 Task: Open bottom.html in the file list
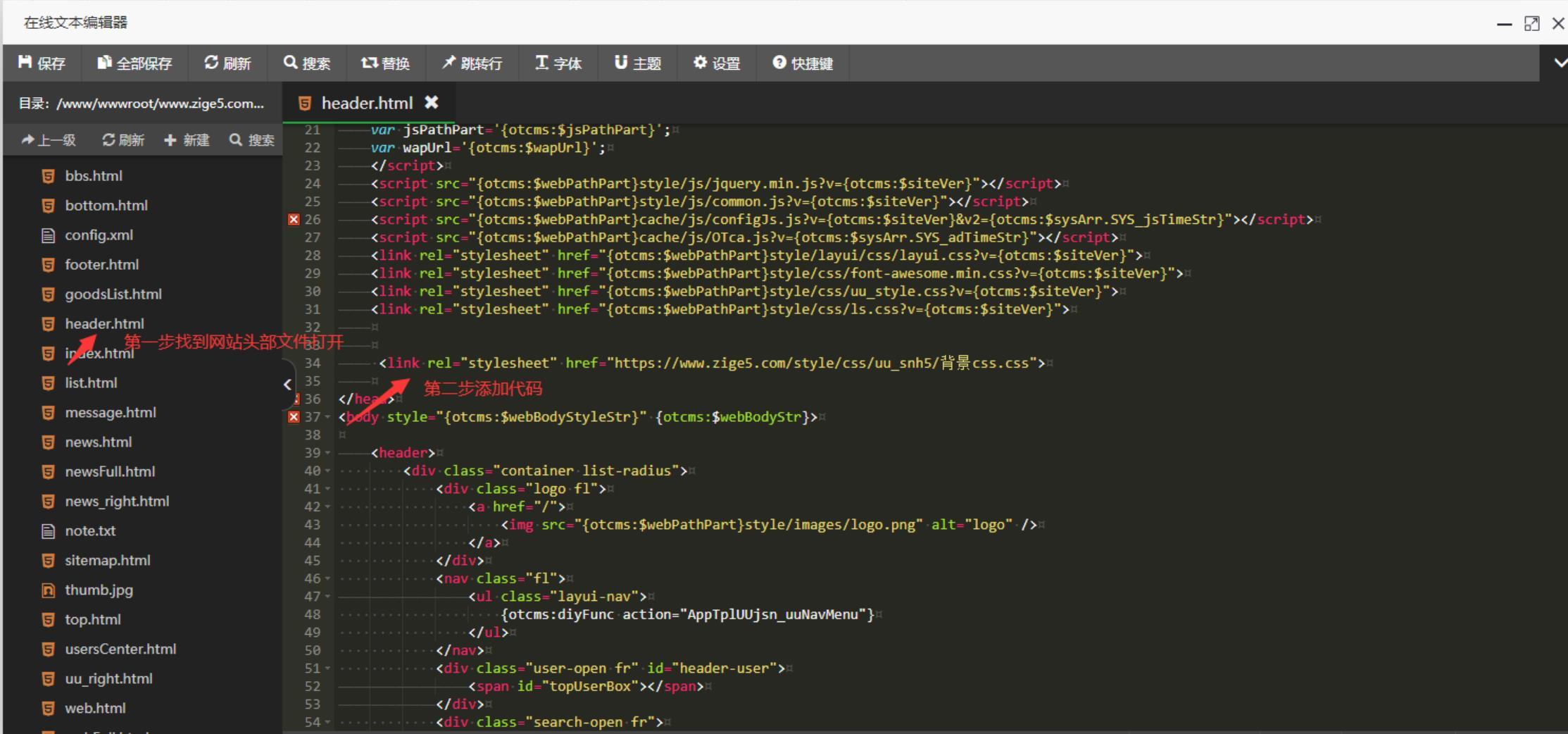(106, 205)
